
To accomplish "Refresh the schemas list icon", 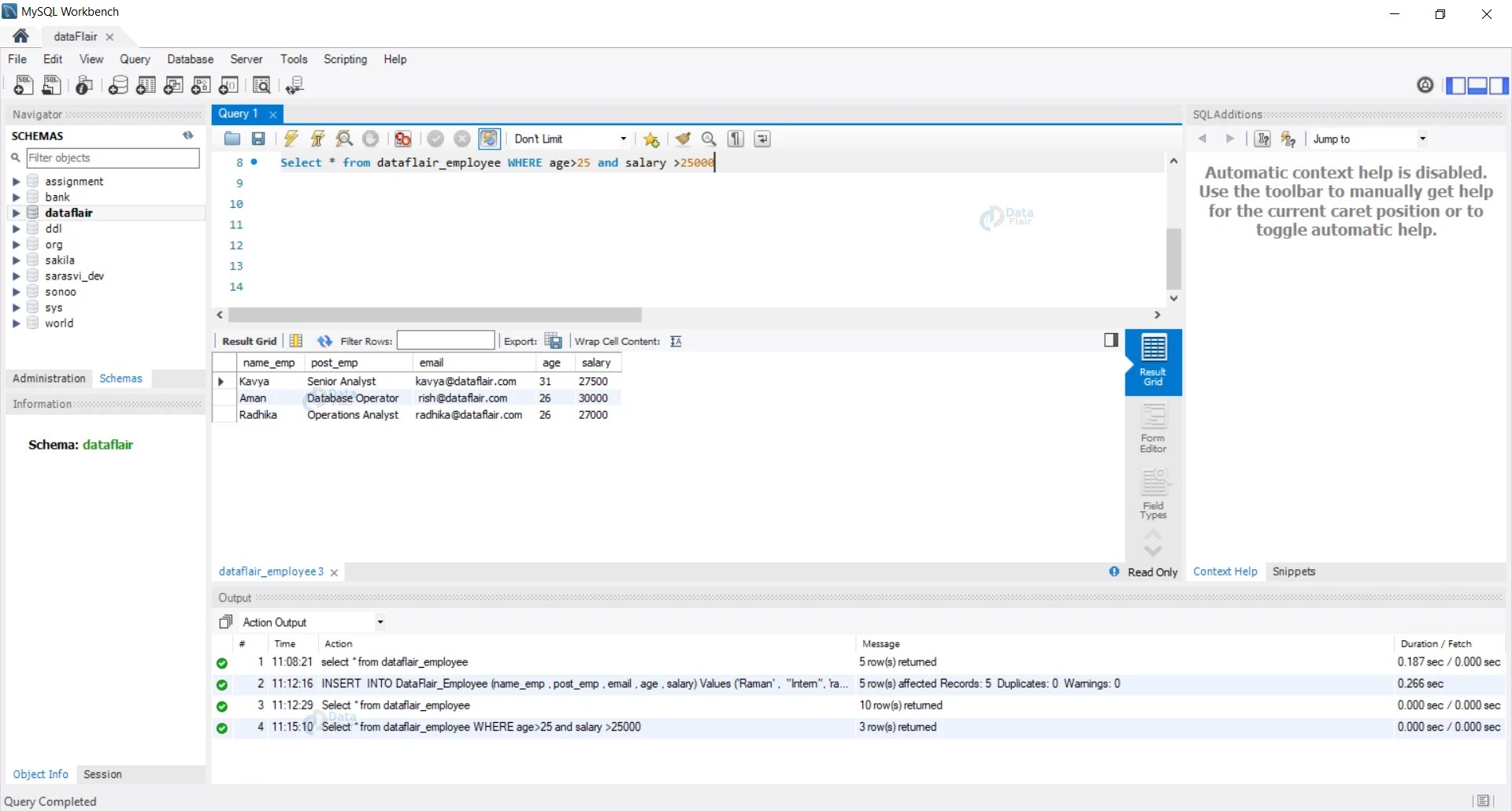I will pos(188,135).
